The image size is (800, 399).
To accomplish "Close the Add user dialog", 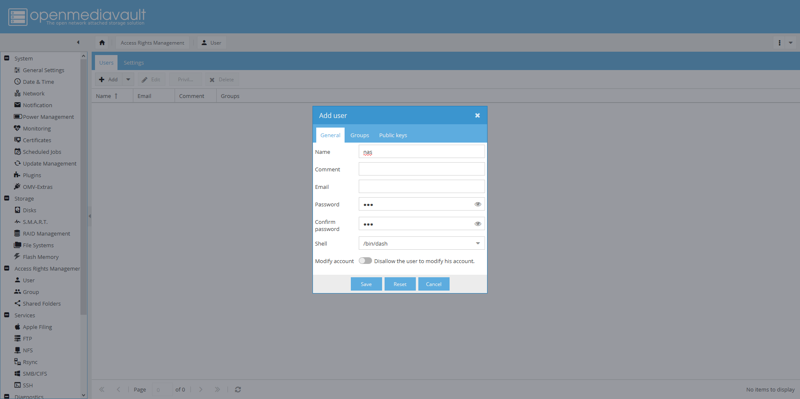I will pyautogui.click(x=478, y=115).
